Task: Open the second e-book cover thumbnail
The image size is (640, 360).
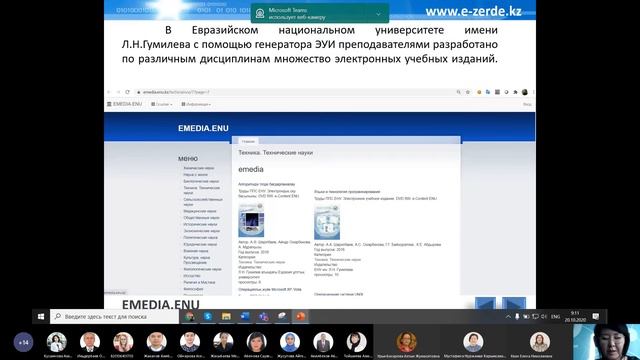Action: 327,222
